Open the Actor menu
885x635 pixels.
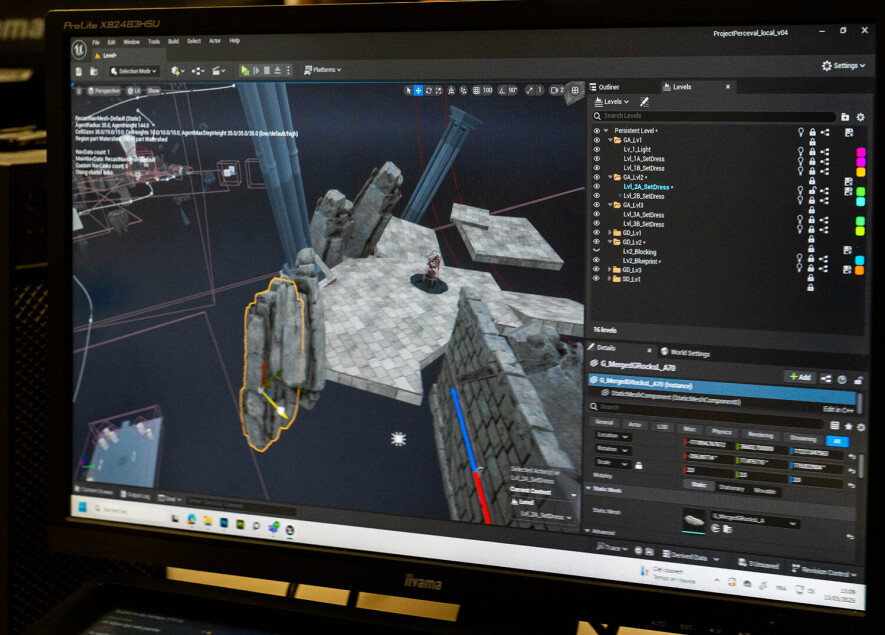(x=215, y=41)
